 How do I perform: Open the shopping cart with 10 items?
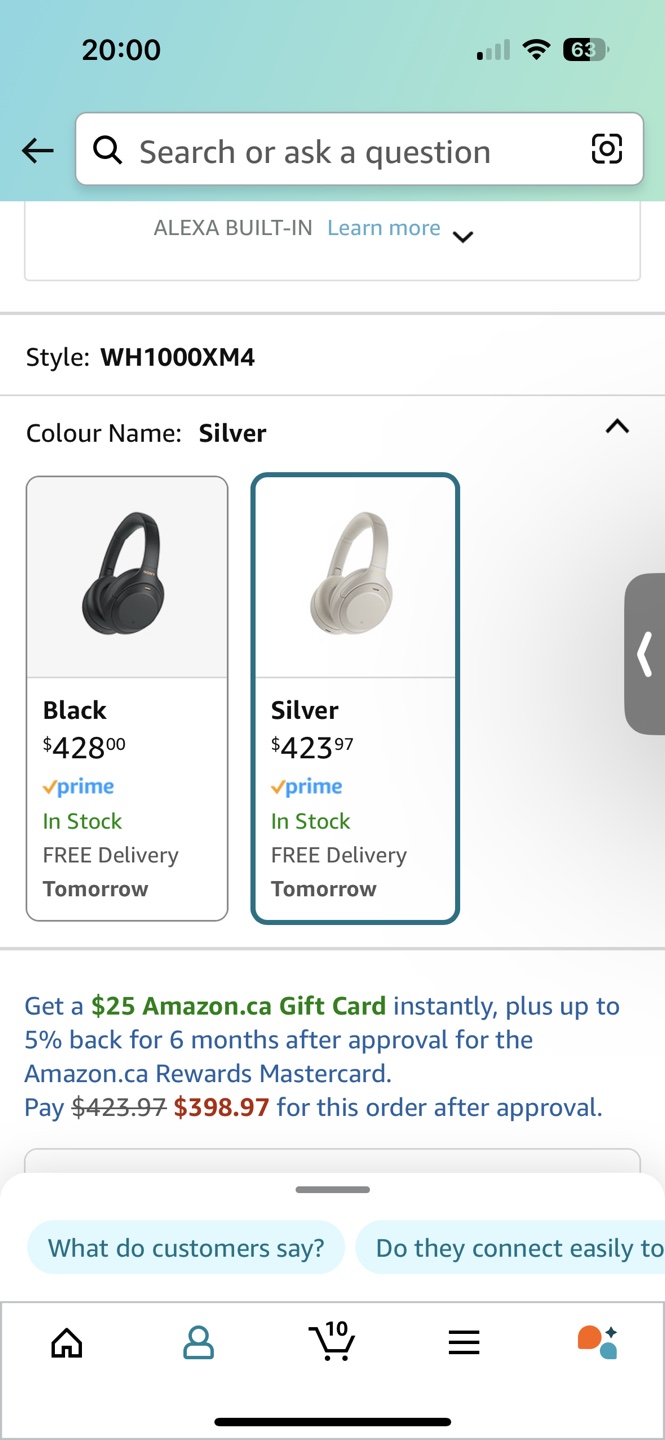pos(332,1341)
